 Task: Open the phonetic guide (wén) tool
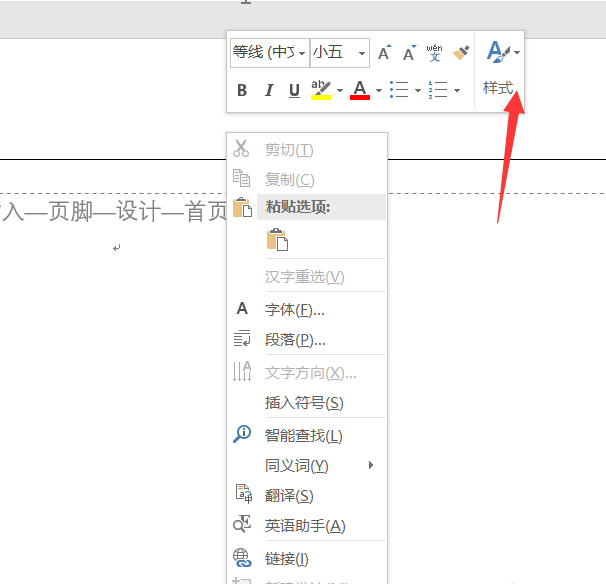point(434,53)
